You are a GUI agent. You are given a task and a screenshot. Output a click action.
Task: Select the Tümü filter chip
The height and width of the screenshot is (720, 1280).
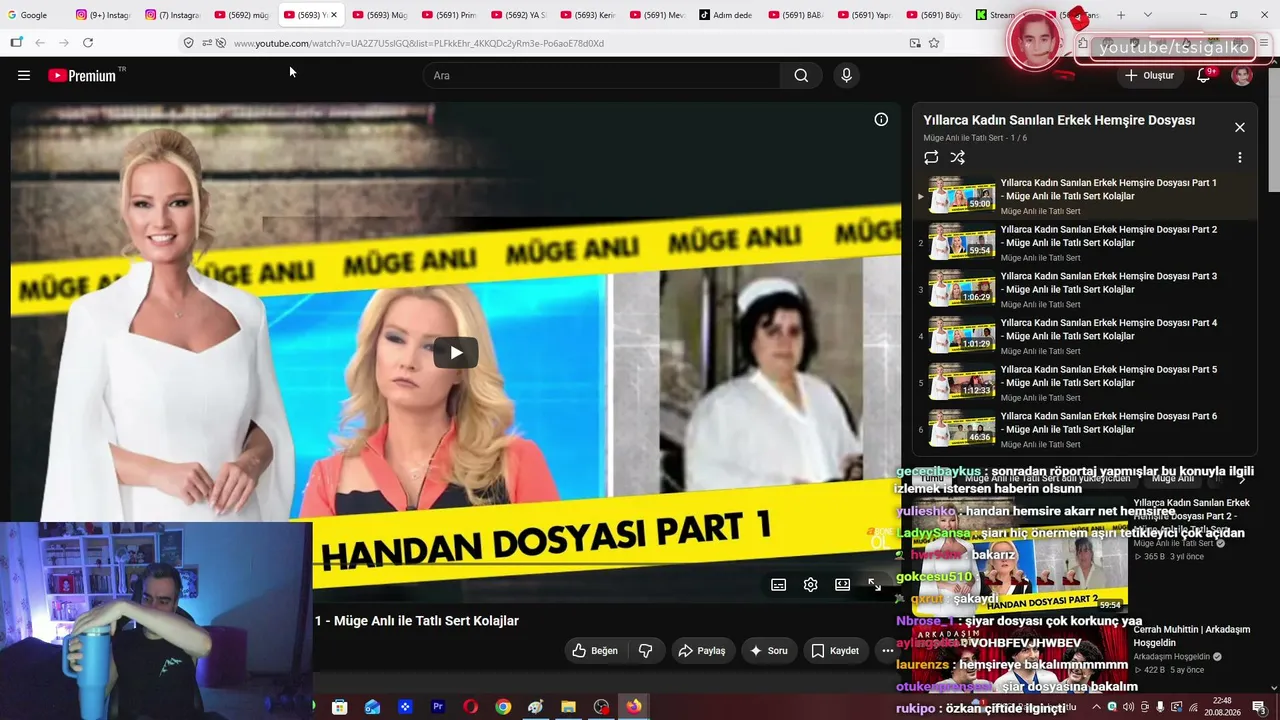(931, 478)
